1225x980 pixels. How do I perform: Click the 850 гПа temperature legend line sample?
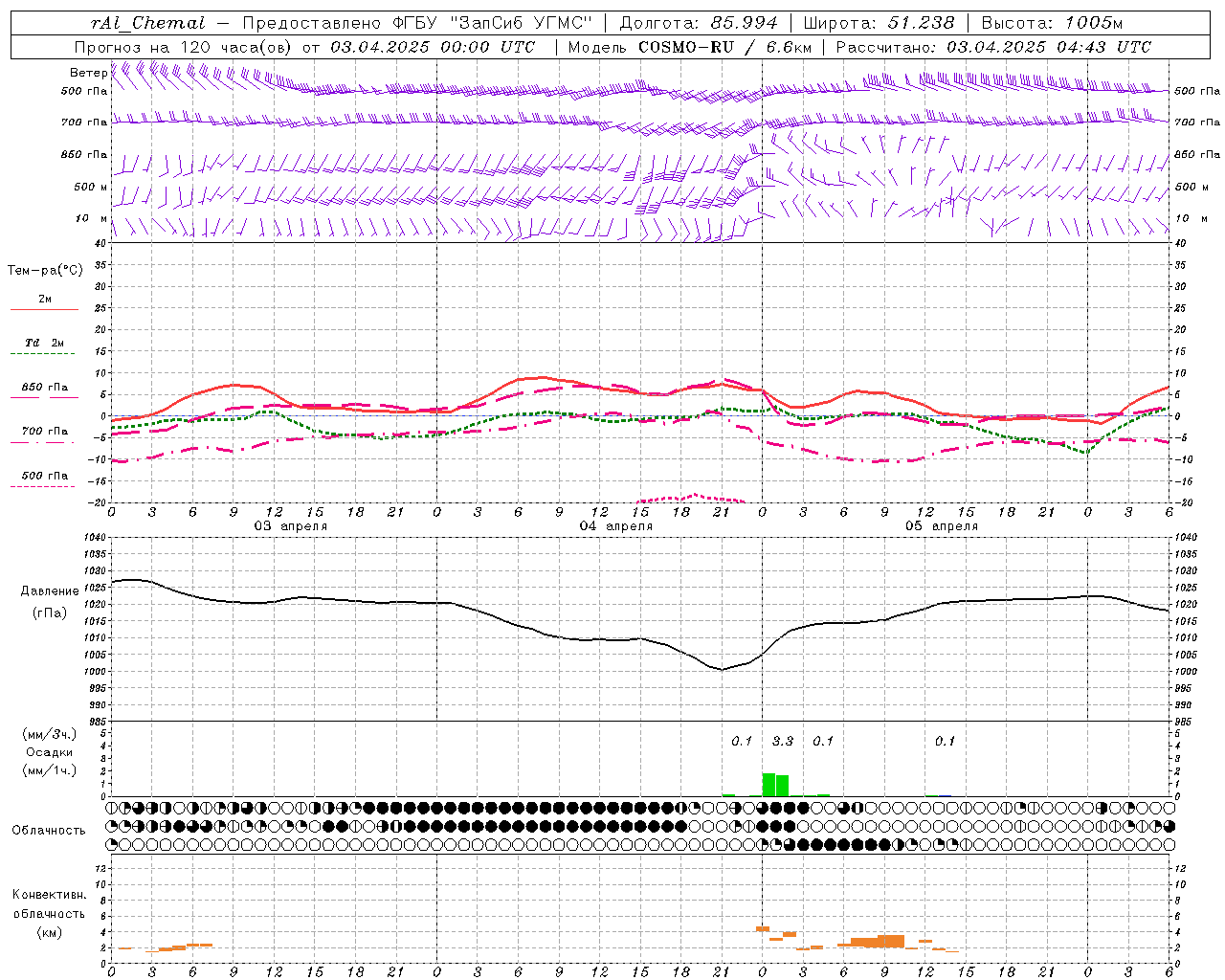44,397
